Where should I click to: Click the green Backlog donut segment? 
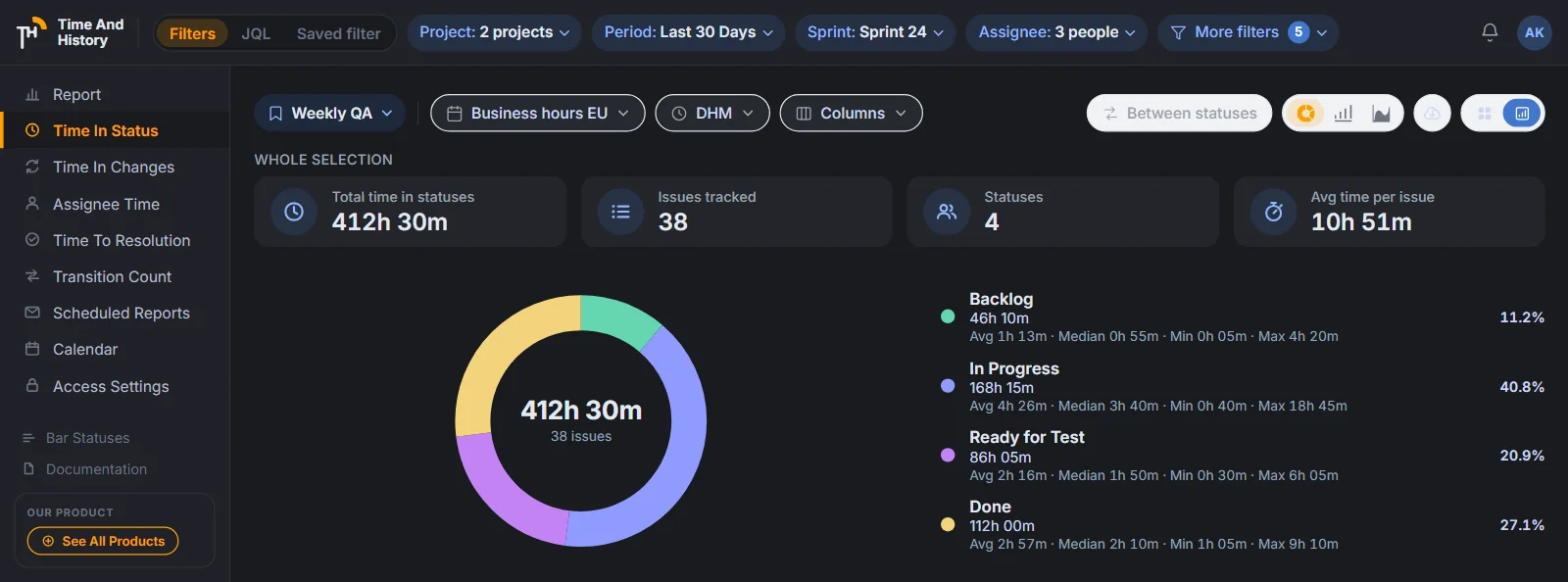click(619, 318)
